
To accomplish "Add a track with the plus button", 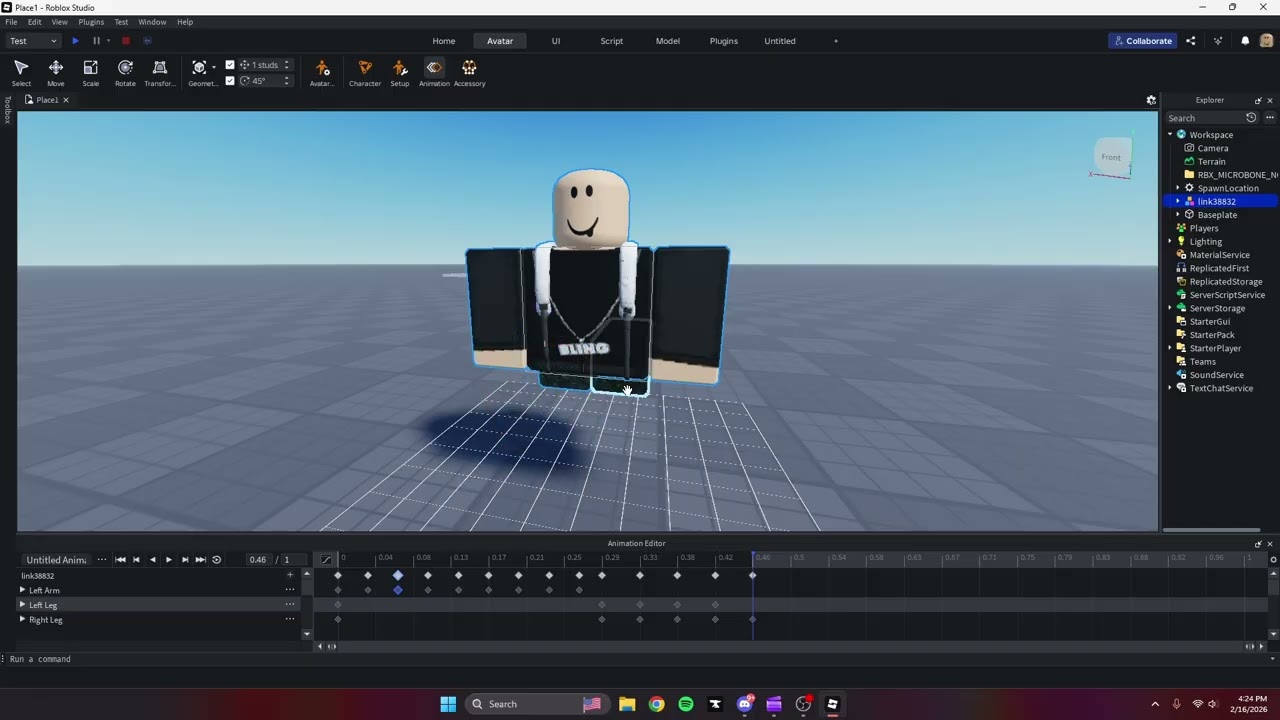I will (290, 575).
